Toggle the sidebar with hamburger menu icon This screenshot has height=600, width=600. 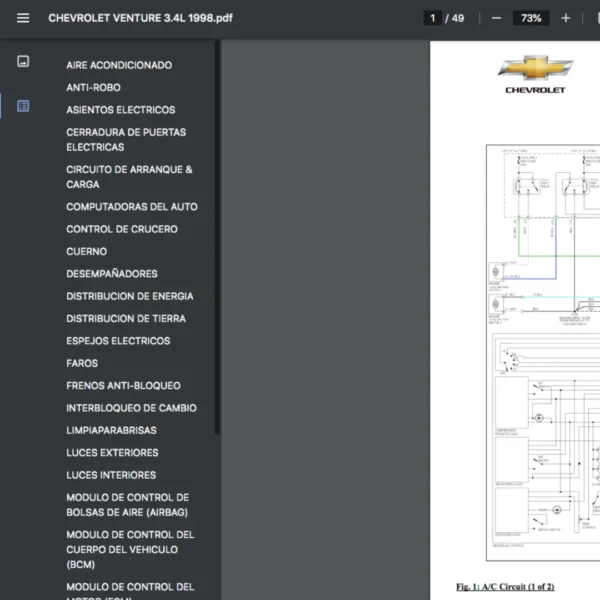click(x=23, y=18)
